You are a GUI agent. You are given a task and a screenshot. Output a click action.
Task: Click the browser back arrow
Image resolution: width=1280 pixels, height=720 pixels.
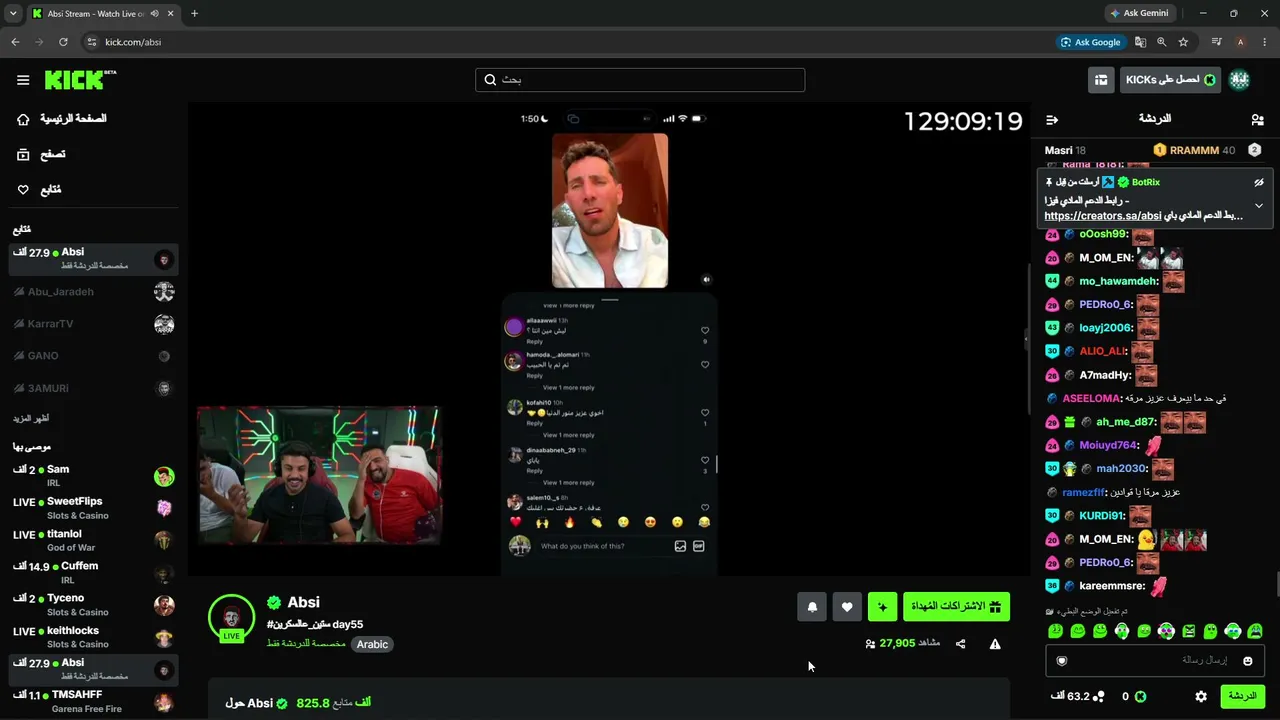[15, 42]
